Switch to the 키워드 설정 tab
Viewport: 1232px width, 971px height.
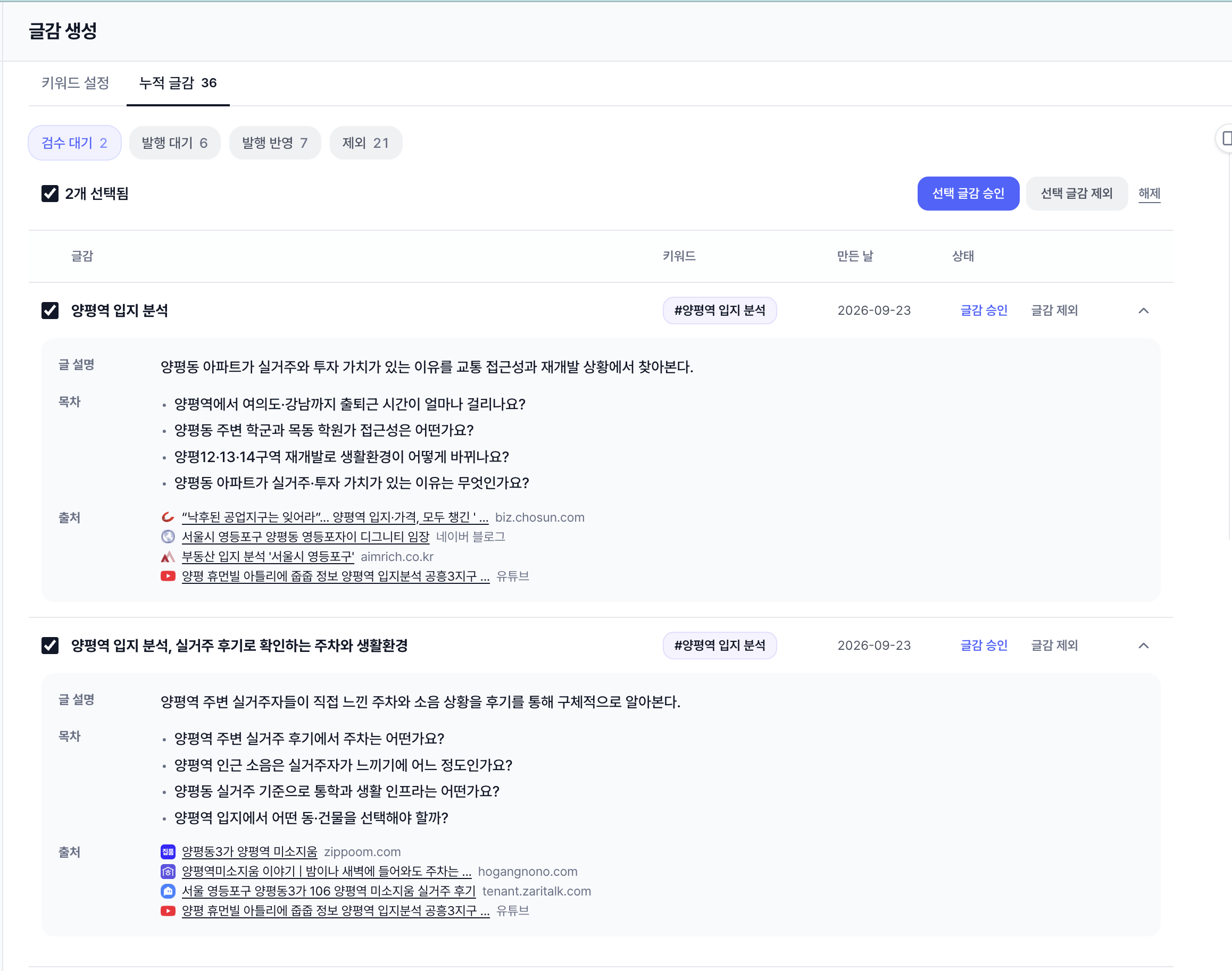pos(75,83)
